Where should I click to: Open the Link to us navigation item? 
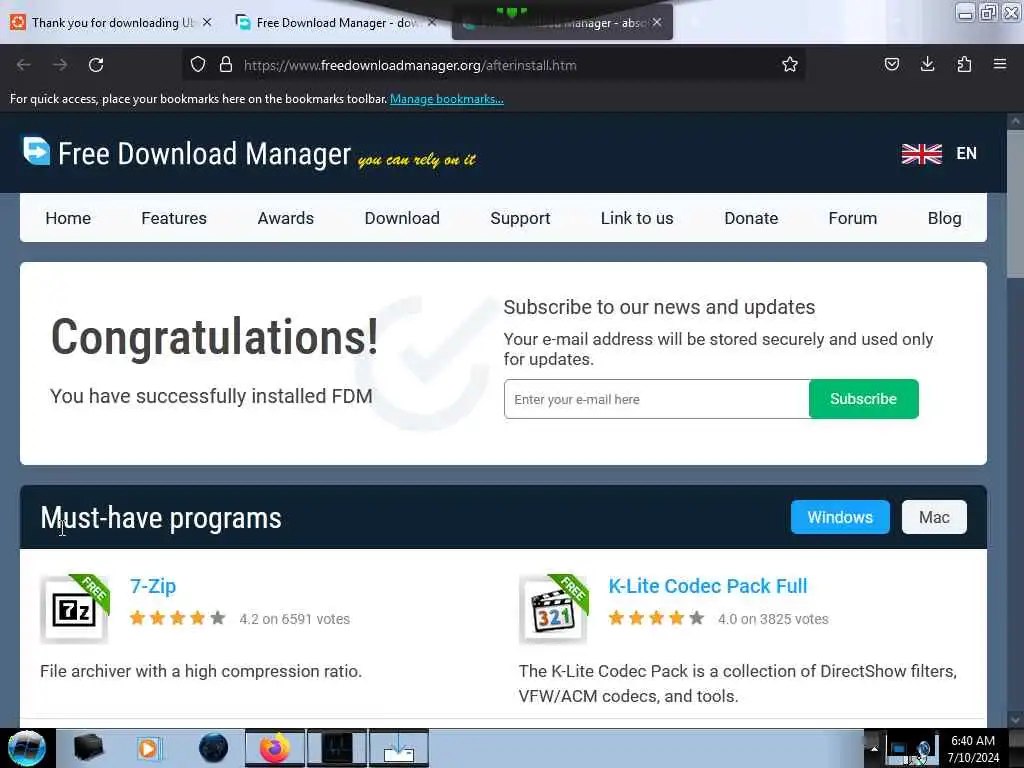click(637, 218)
